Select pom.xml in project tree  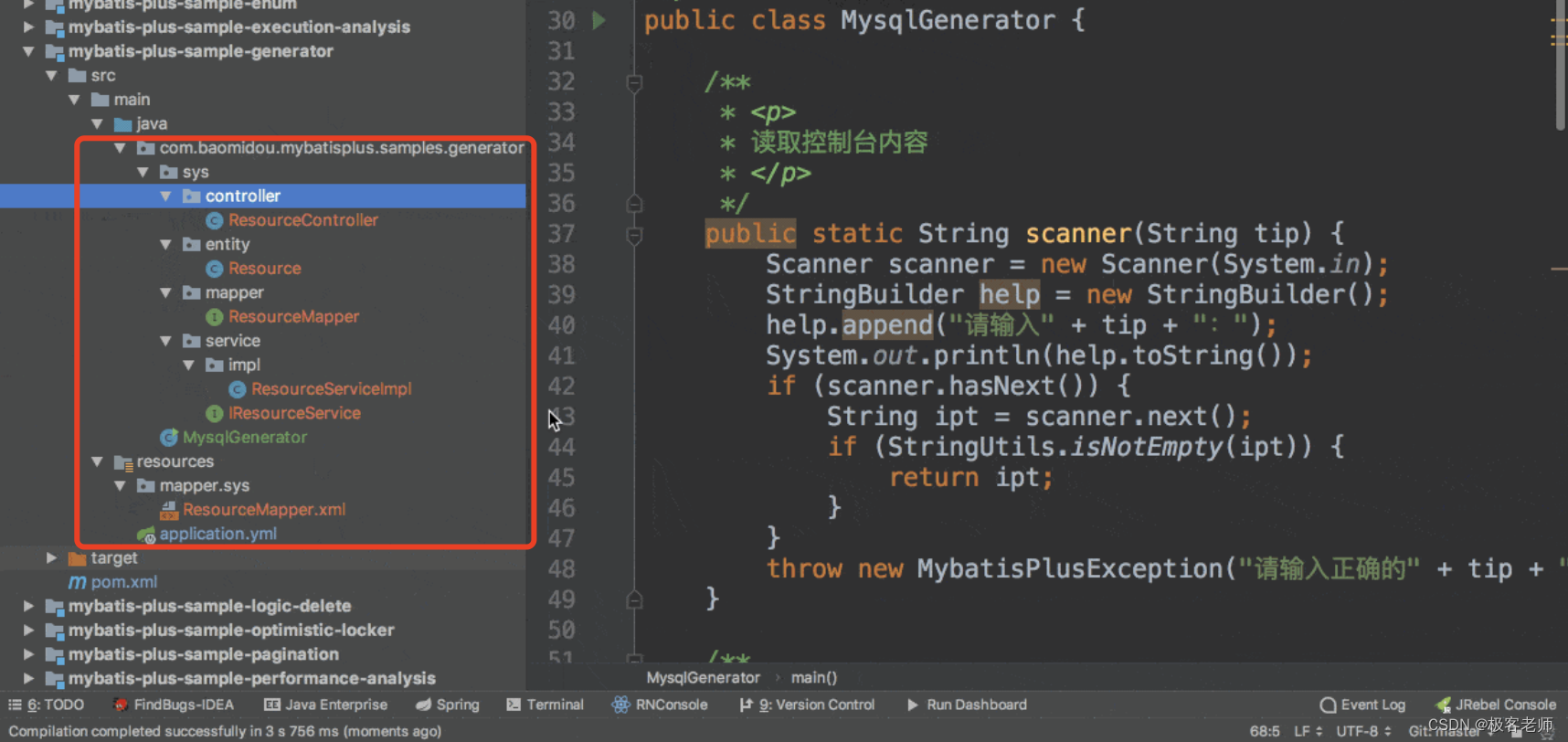click(123, 582)
